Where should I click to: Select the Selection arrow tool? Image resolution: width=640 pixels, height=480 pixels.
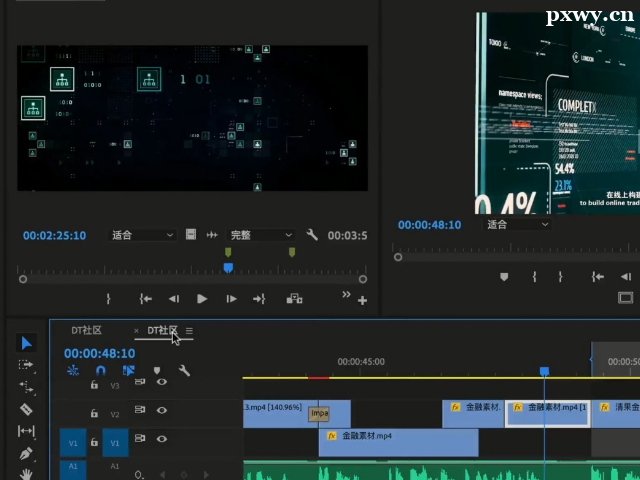click(26, 343)
